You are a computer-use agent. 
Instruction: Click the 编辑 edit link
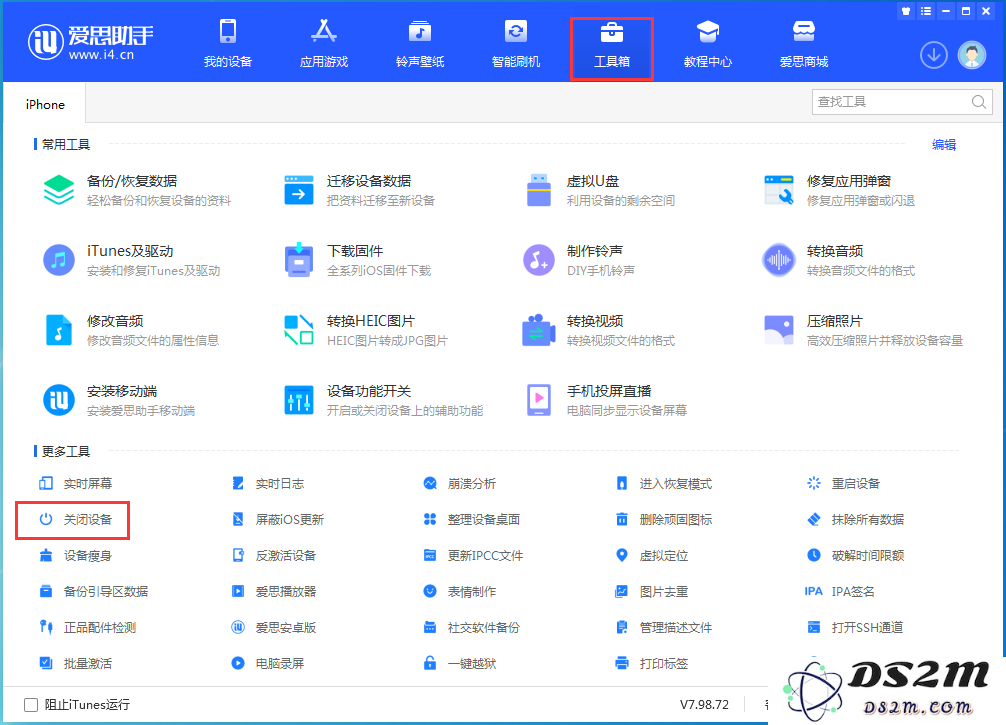pos(944,145)
